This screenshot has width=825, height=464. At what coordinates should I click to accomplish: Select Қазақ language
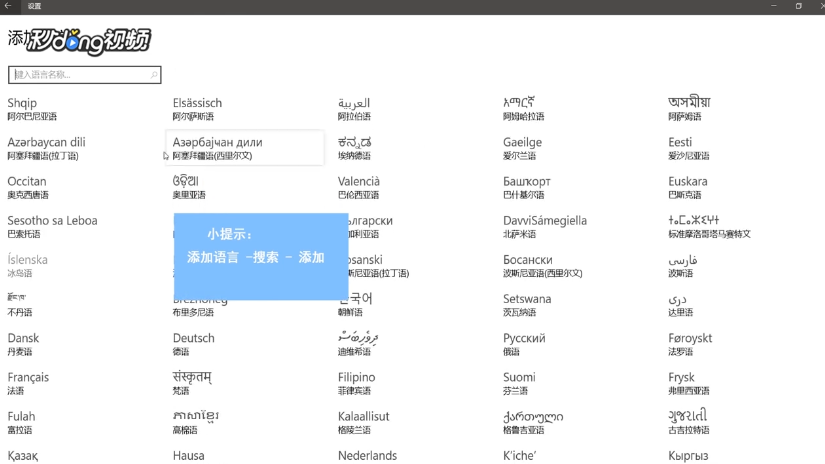tap(23, 456)
